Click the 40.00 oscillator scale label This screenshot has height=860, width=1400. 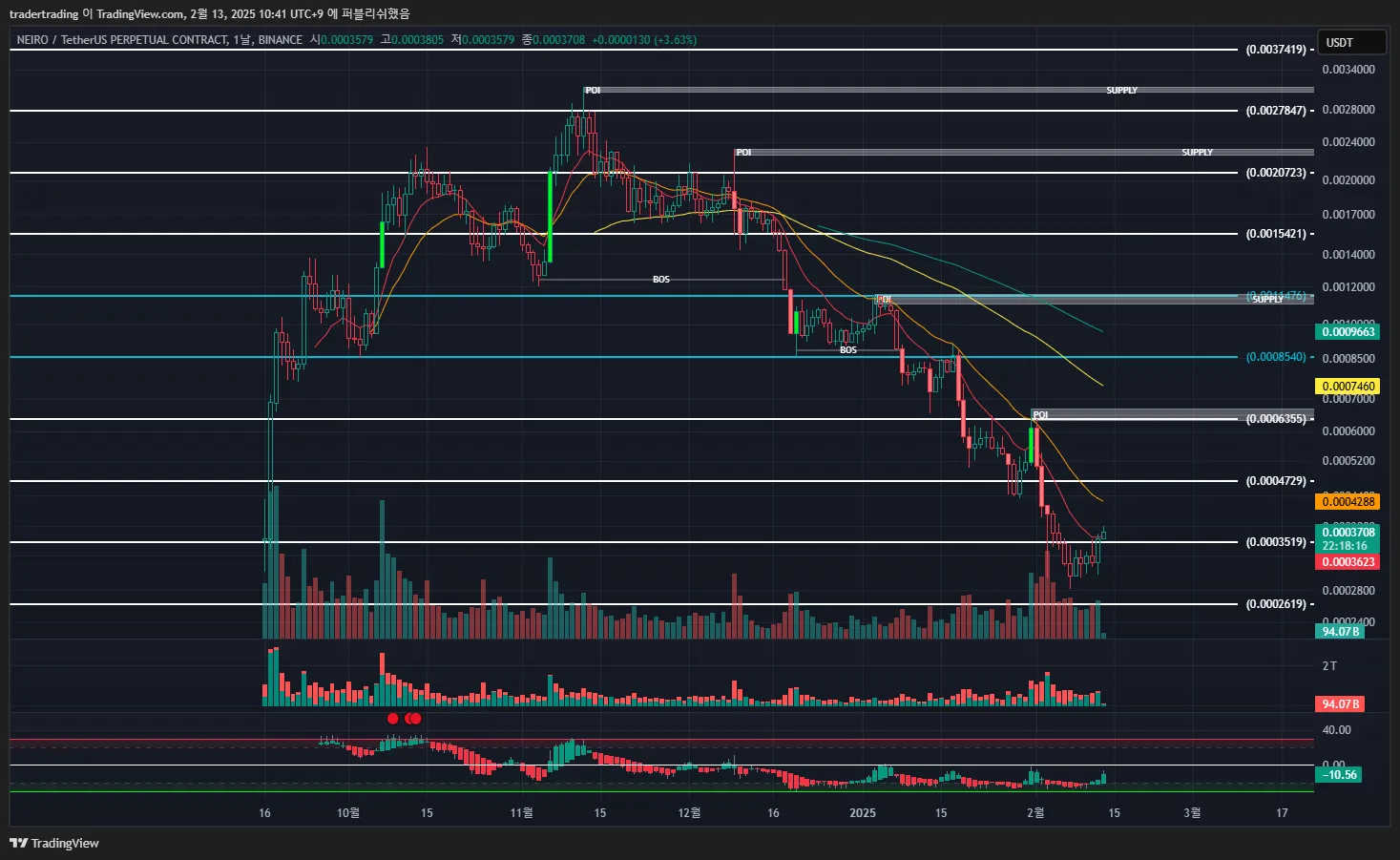[x=1336, y=730]
